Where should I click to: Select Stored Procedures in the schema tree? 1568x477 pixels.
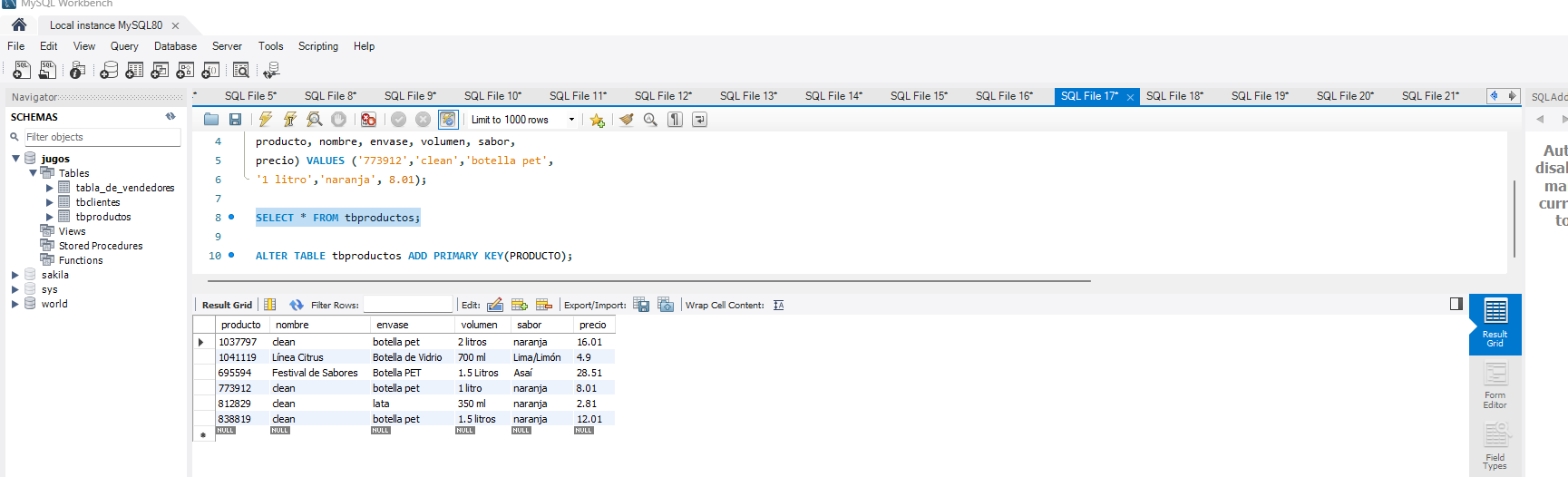click(x=101, y=246)
